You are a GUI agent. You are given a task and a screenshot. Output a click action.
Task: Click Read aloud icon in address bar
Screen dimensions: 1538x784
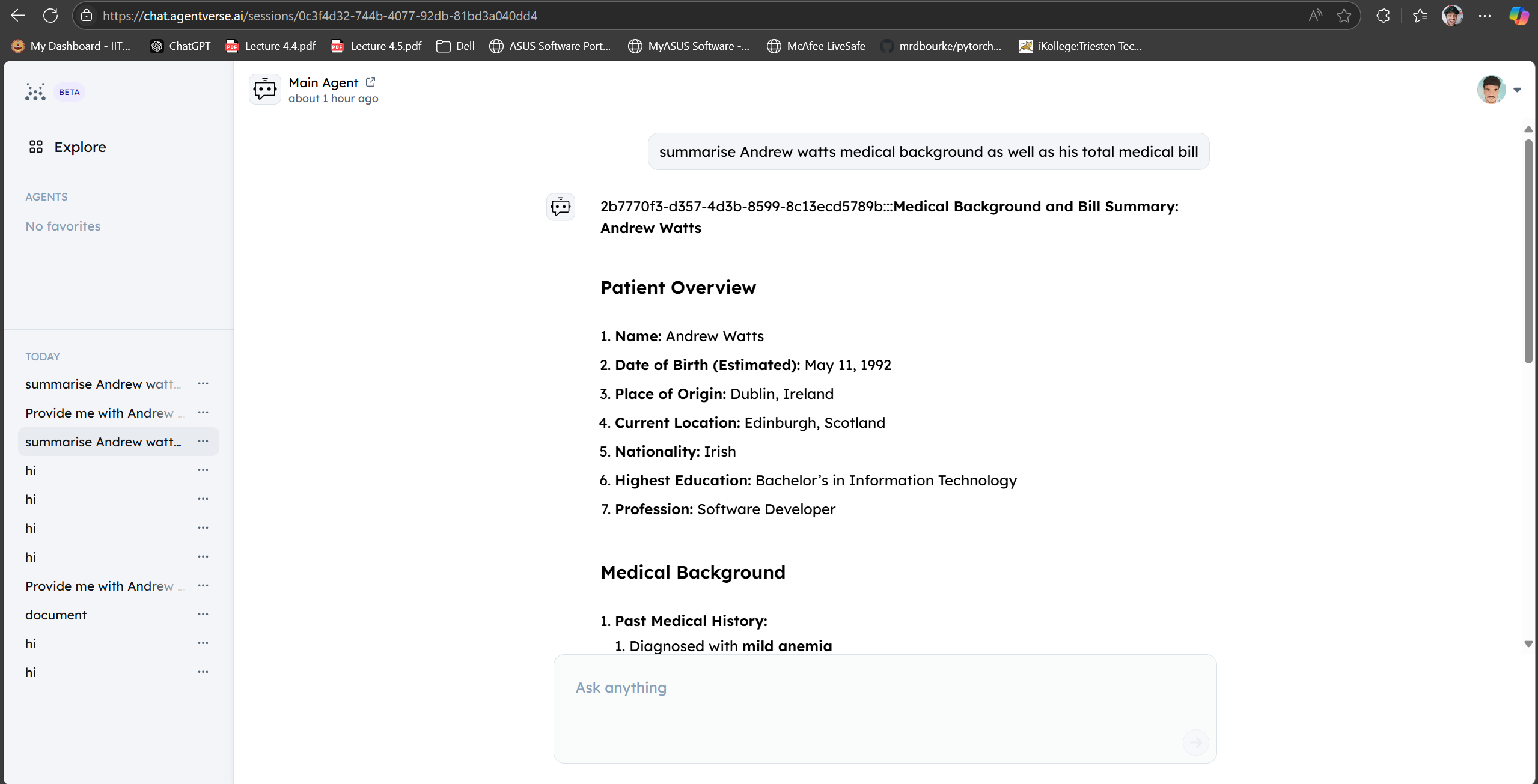1315,16
